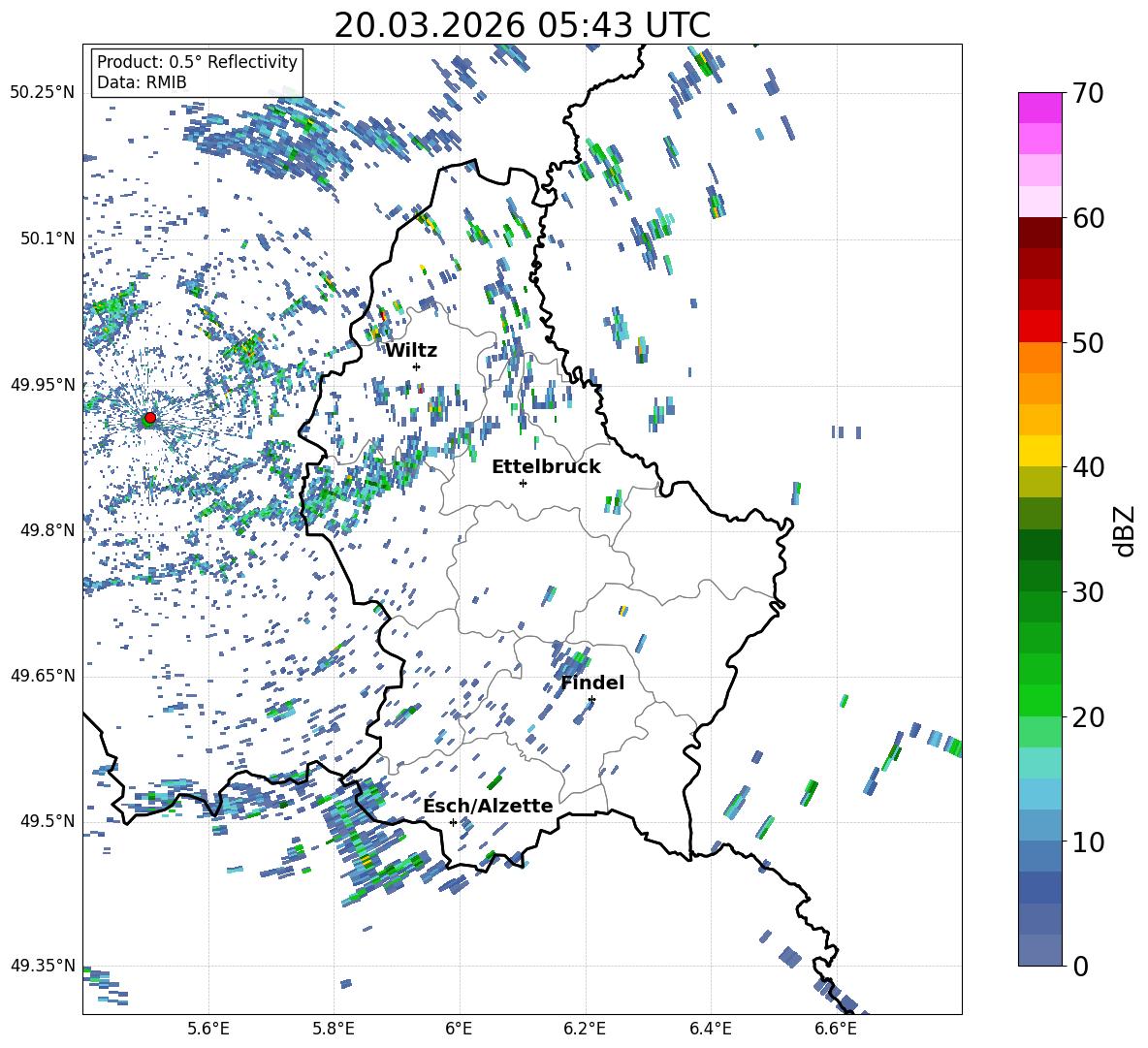Image resolution: width=1148 pixels, height=1048 pixels.
Task: Click the Product 0.5° Reflectivity info box
Action: tap(197, 73)
